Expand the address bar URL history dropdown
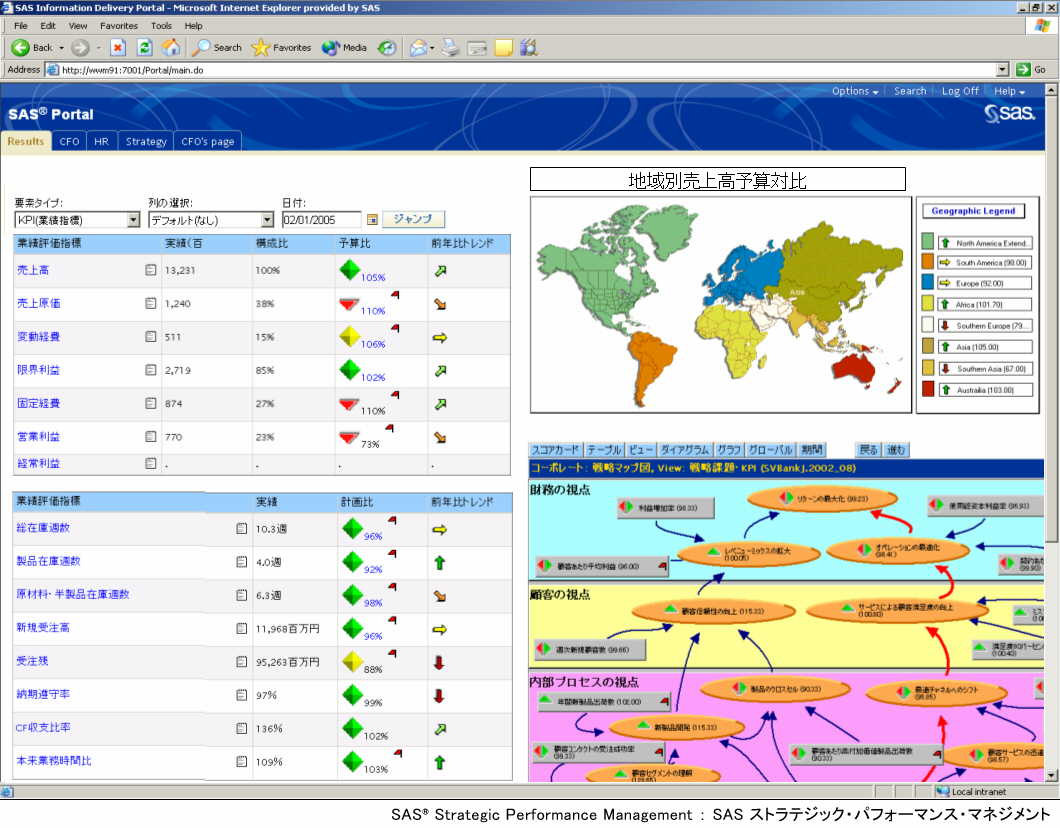Screen dimensions: 1060x828 click(x=1003, y=70)
